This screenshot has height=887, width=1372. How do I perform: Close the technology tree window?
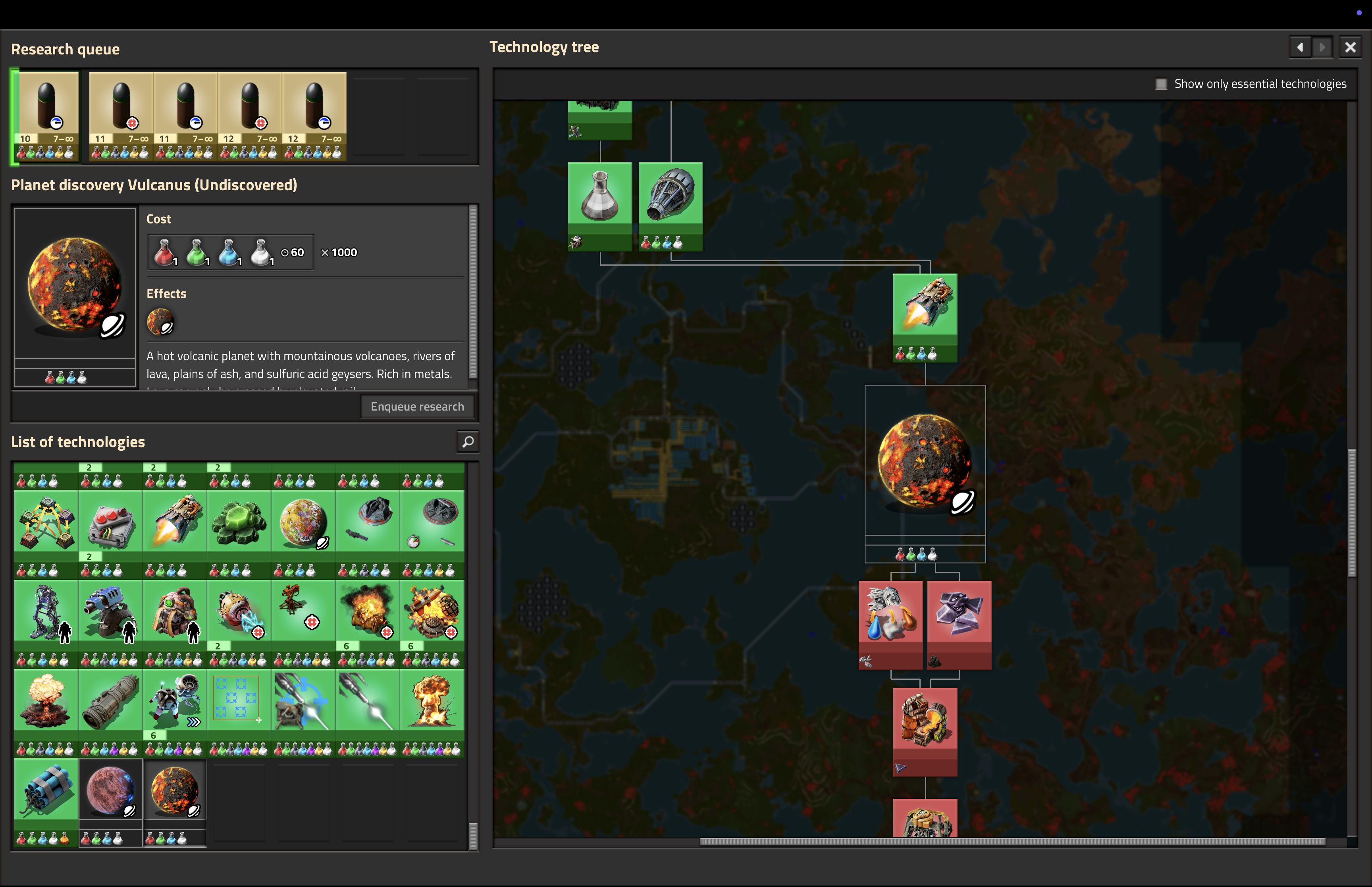(1349, 47)
